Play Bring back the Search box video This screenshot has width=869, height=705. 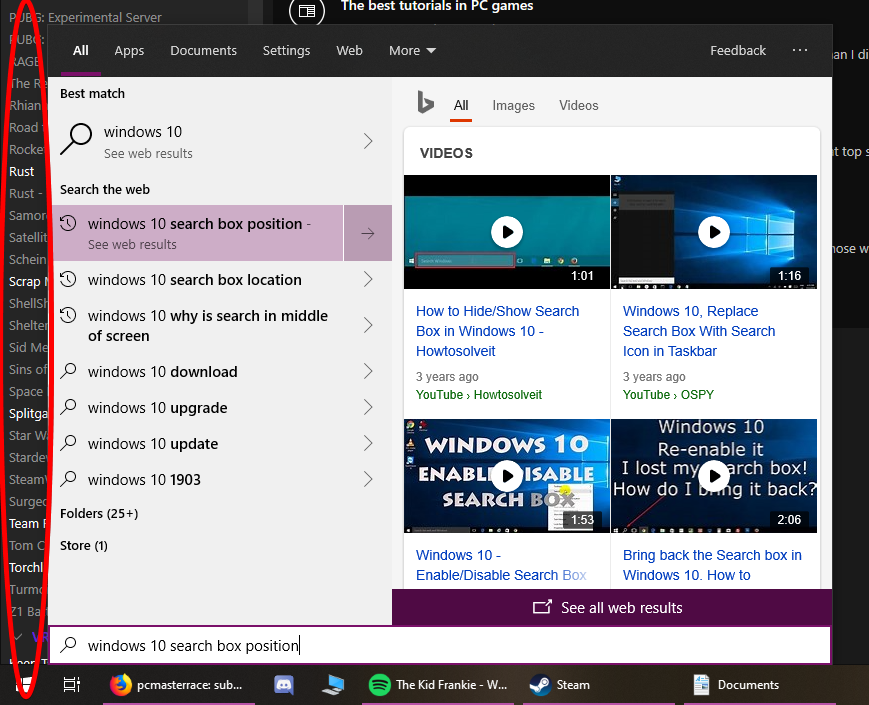[x=714, y=476]
